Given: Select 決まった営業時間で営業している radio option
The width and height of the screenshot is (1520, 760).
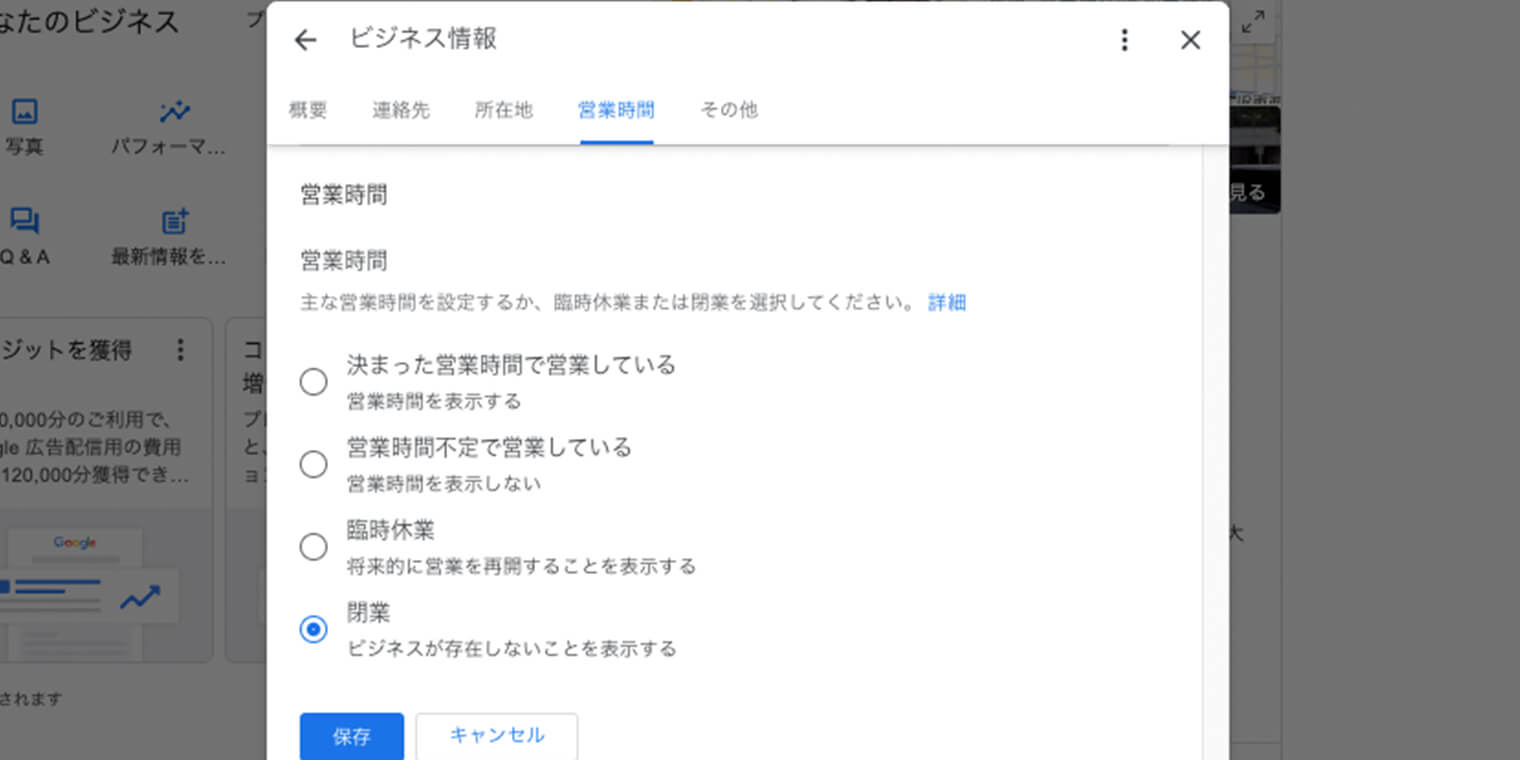Looking at the screenshot, I should 314,382.
